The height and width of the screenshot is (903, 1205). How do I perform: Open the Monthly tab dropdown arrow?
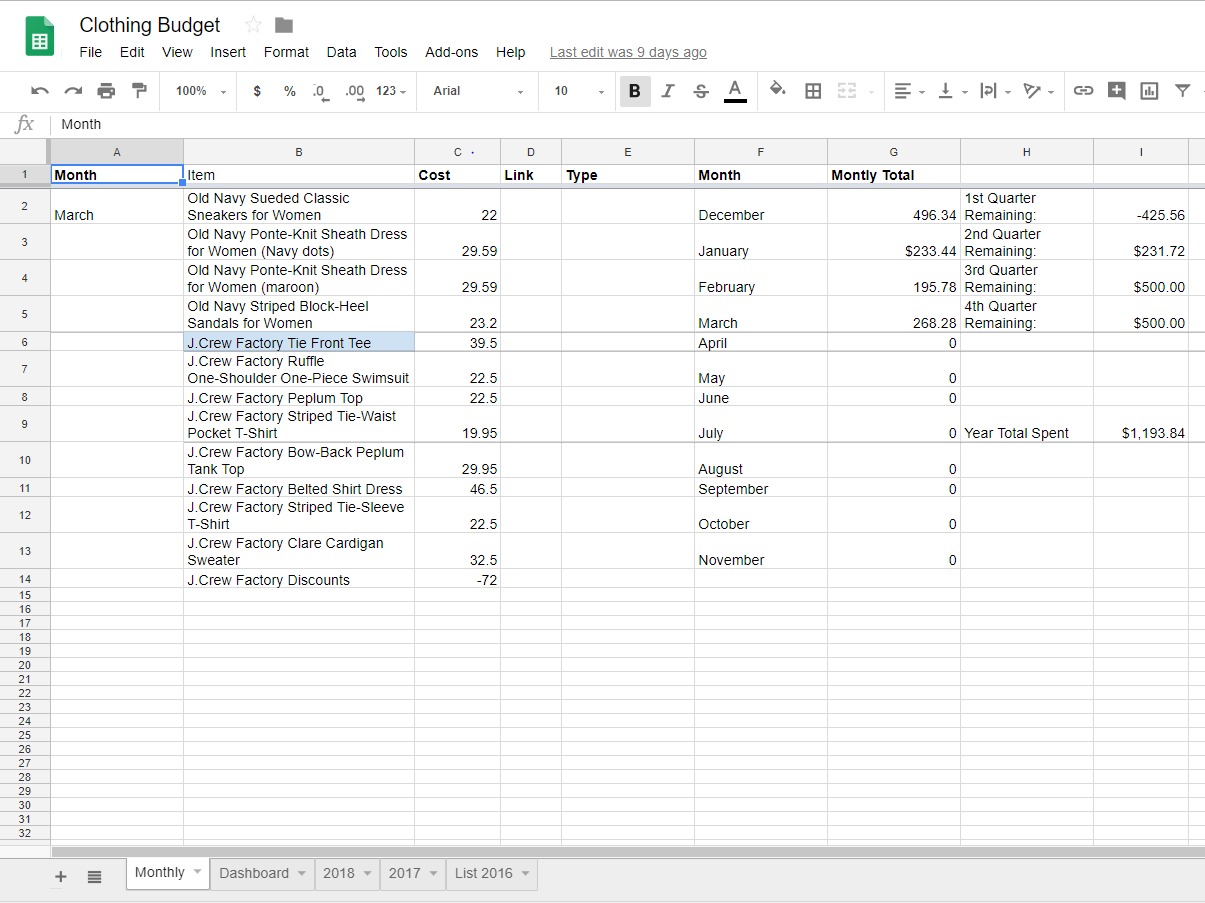tap(197, 872)
